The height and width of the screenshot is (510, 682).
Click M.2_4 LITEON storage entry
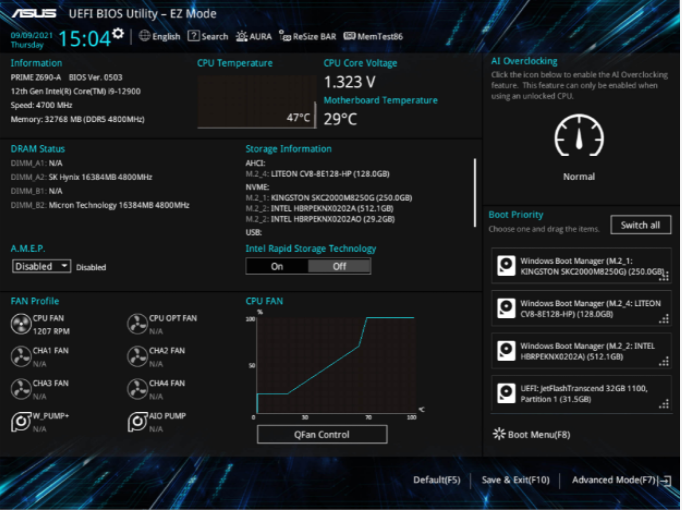point(318,174)
